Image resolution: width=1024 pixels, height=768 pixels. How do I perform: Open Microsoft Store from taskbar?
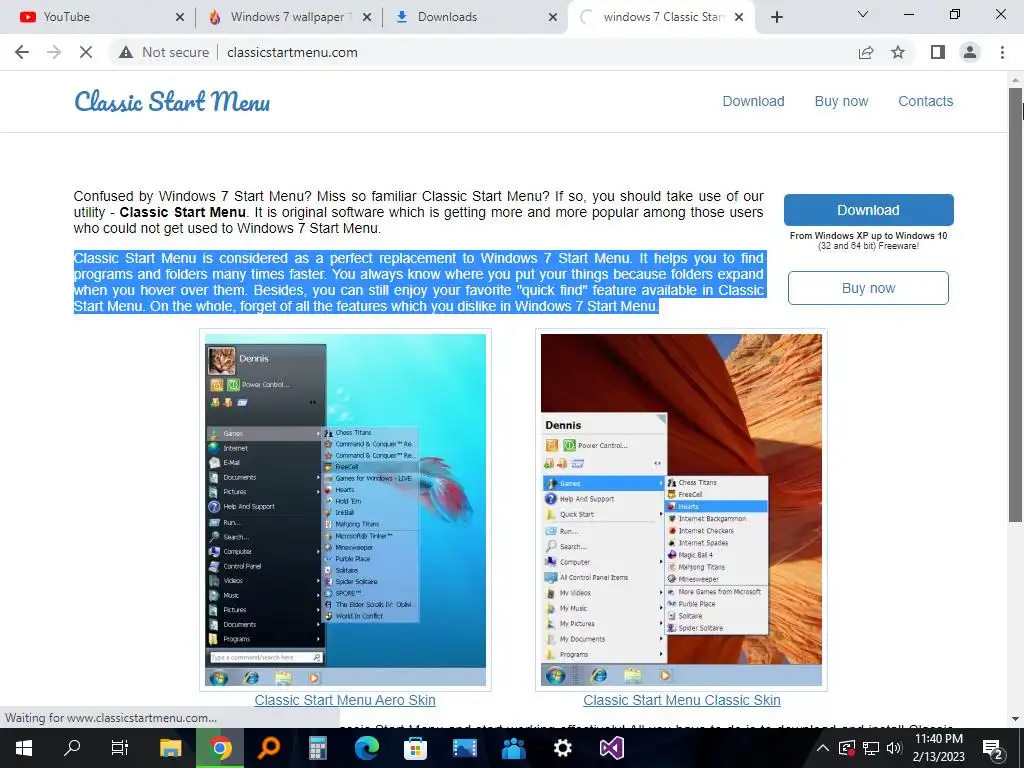(x=415, y=748)
